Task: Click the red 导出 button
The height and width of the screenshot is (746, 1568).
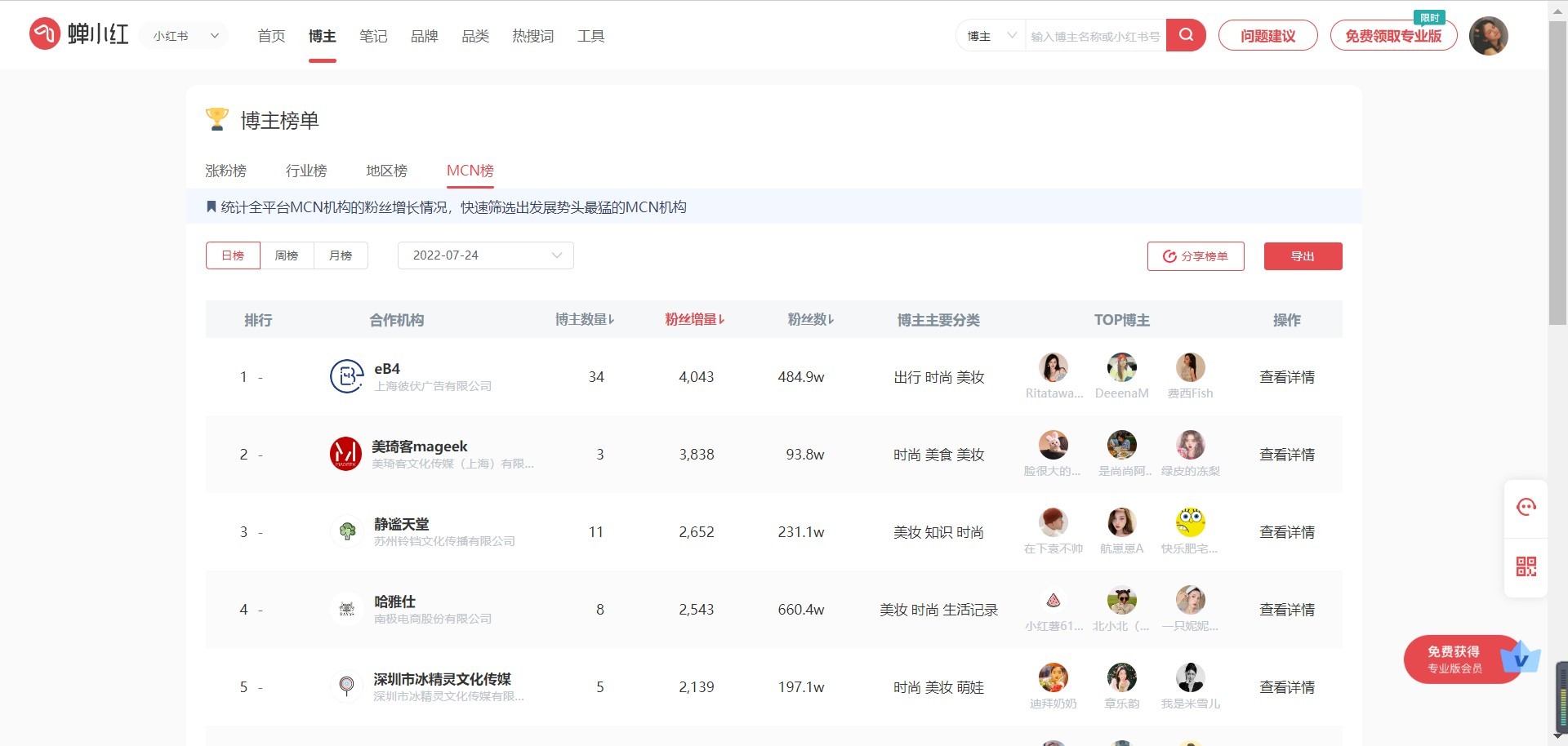Action: (1303, 256)
